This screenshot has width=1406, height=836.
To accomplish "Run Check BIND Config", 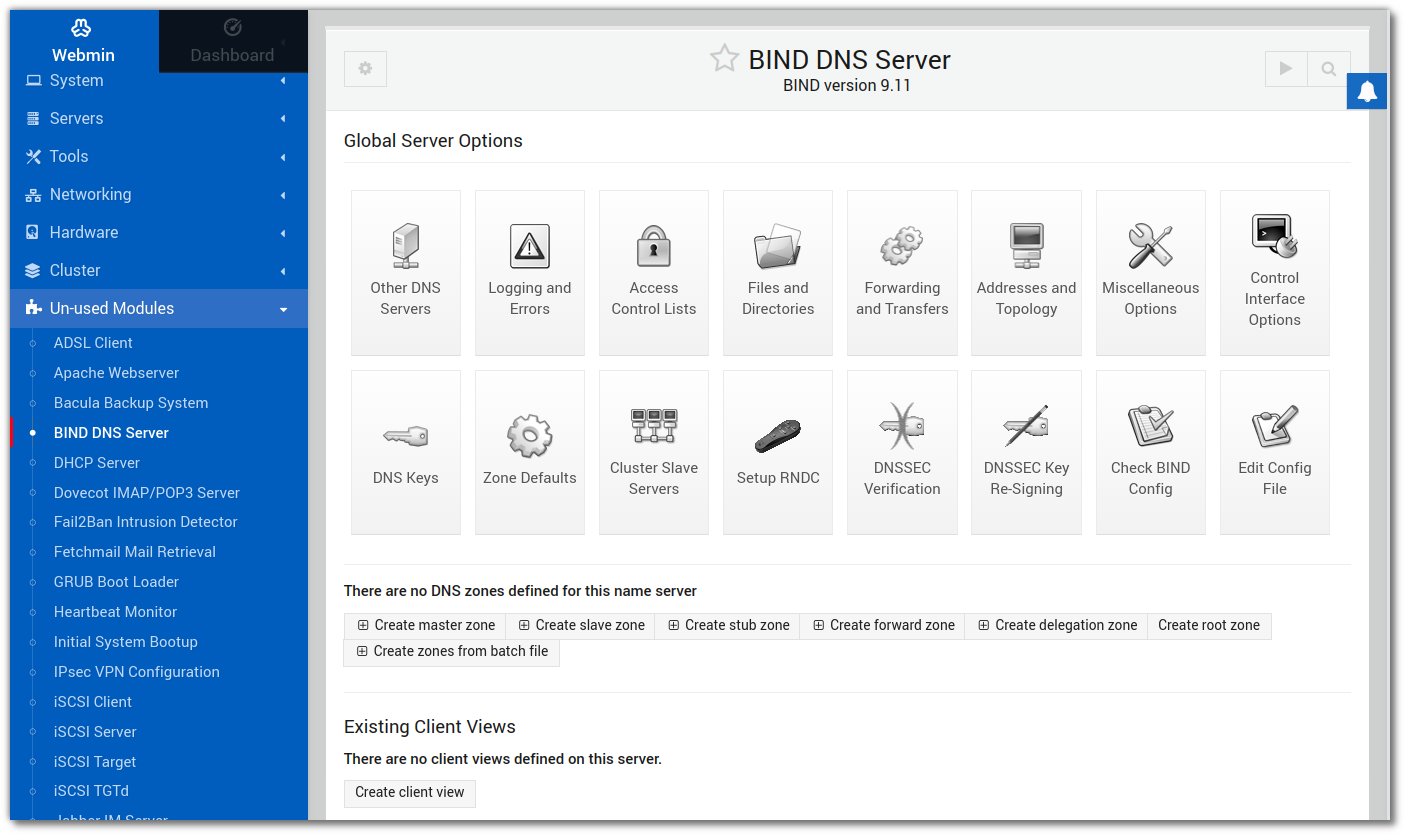I will click(1150, 452).
